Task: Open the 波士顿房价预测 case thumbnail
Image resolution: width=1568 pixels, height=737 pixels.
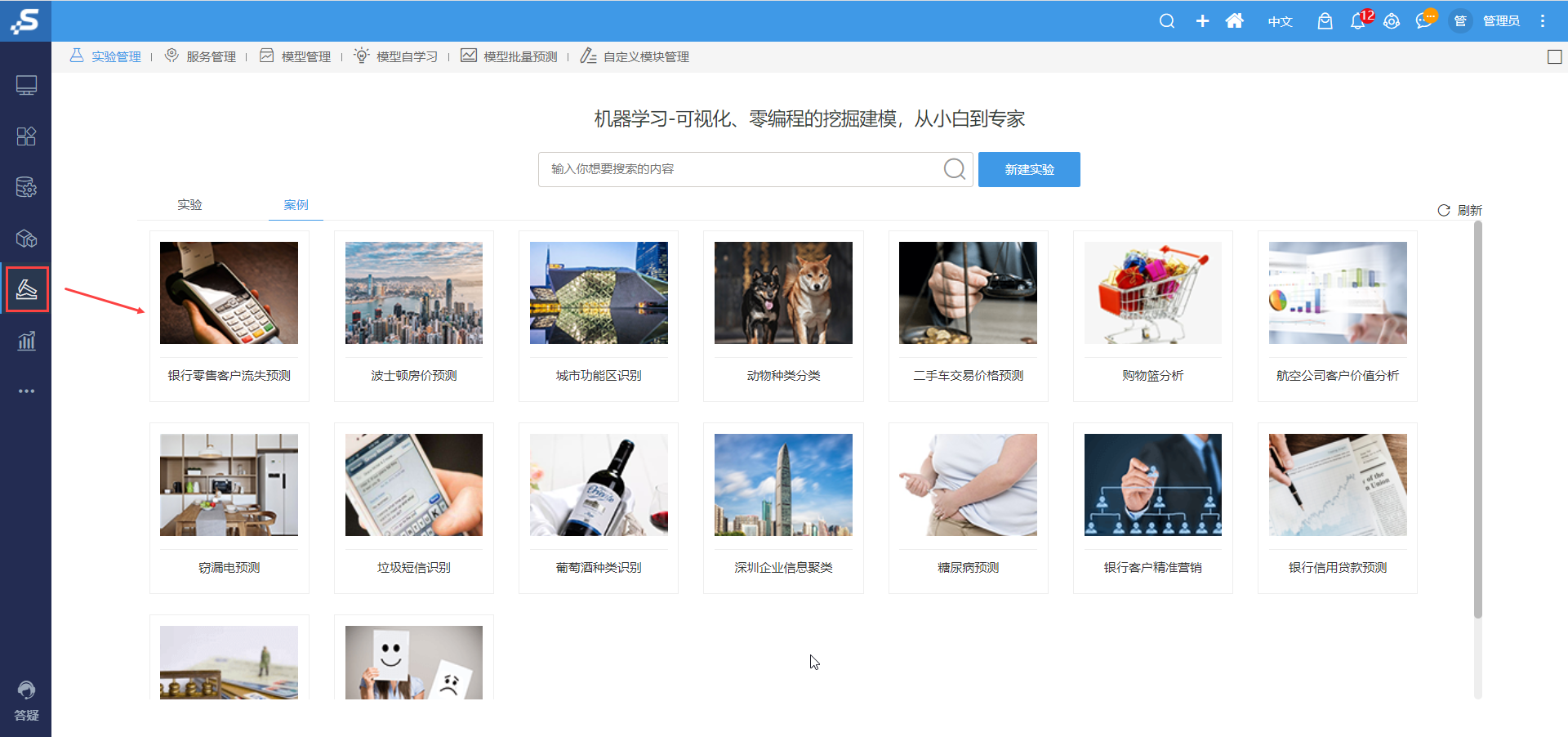Action: pyautogui.click(x=414, y=293)
